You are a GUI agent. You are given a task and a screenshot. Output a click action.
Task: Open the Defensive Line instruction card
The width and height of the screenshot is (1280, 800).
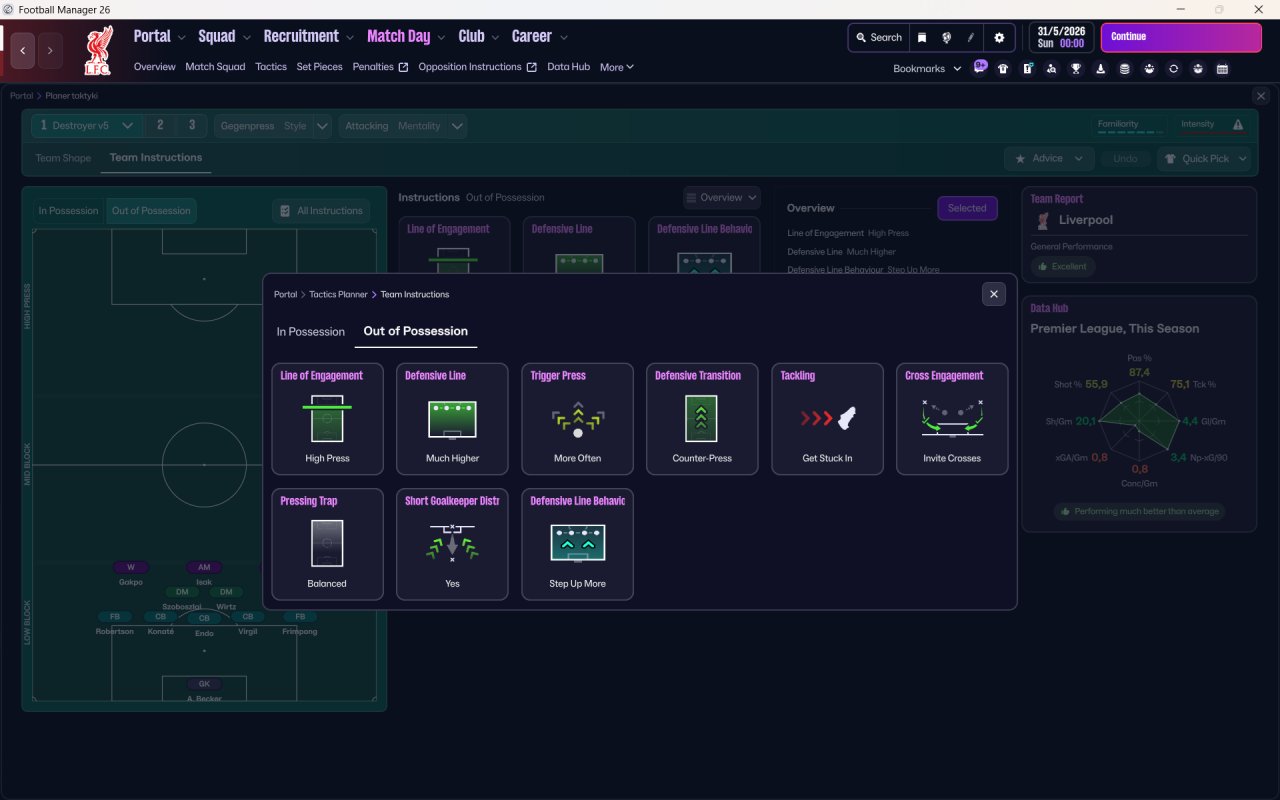click(452, 418)
